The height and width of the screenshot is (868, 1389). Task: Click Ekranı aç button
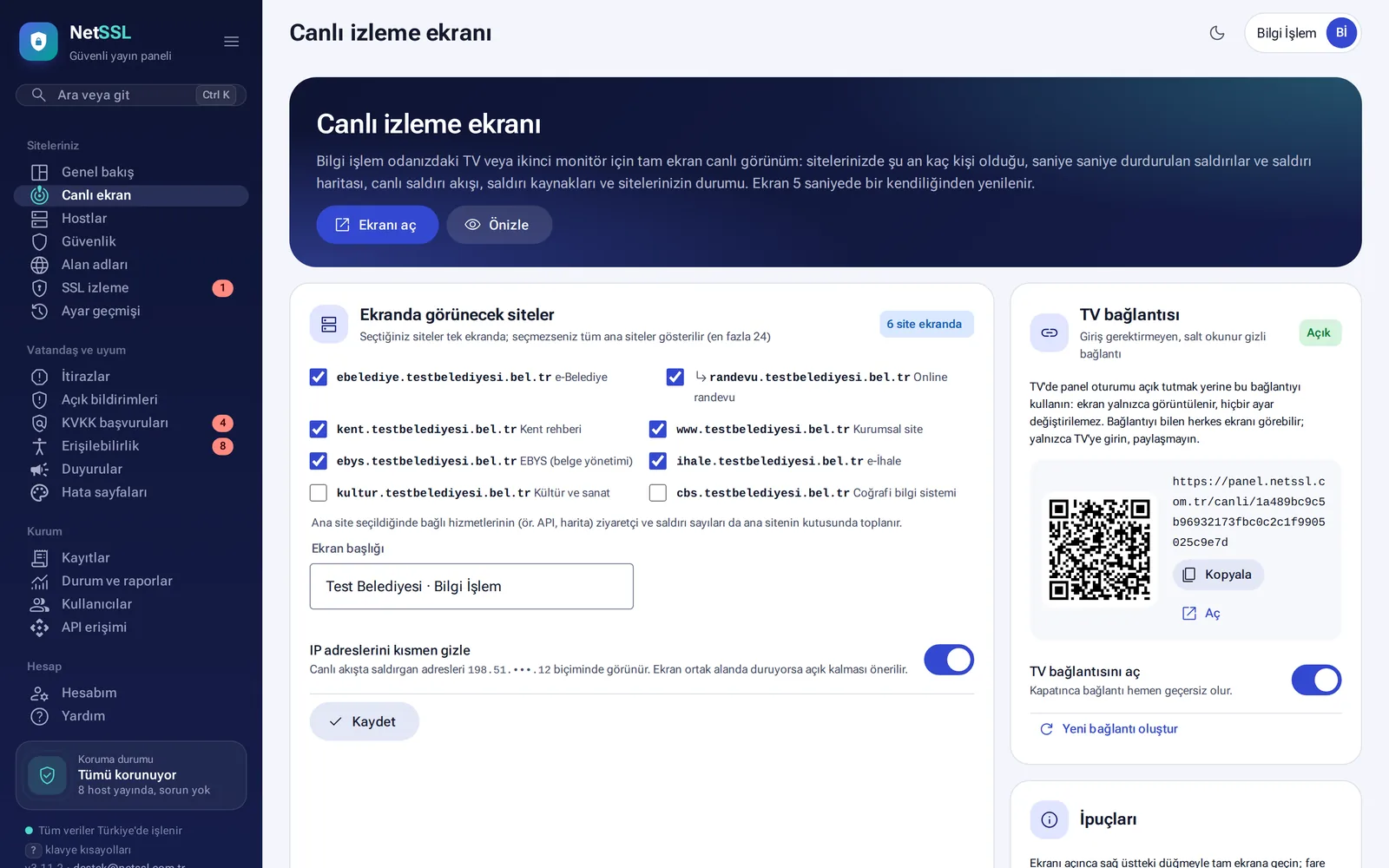coord(377,225)
